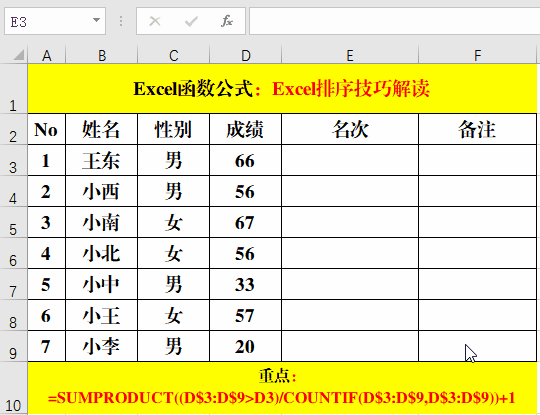540x415 pixels.
Task: Select the cell with name '小李'
Action: tap(102, 346)
